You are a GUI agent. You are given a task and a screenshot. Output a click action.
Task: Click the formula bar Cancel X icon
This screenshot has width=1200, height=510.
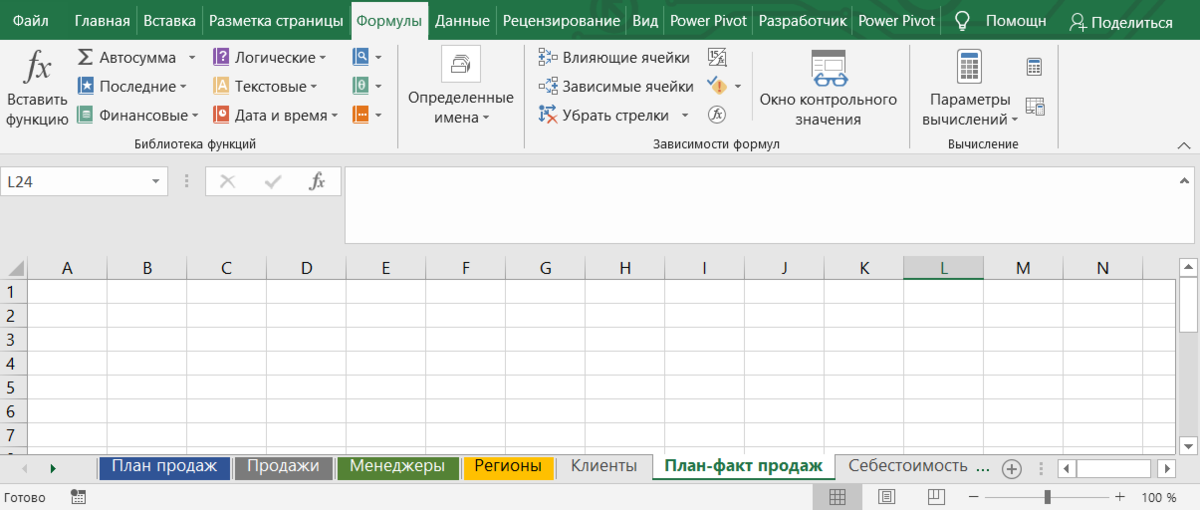pos(228,181)
